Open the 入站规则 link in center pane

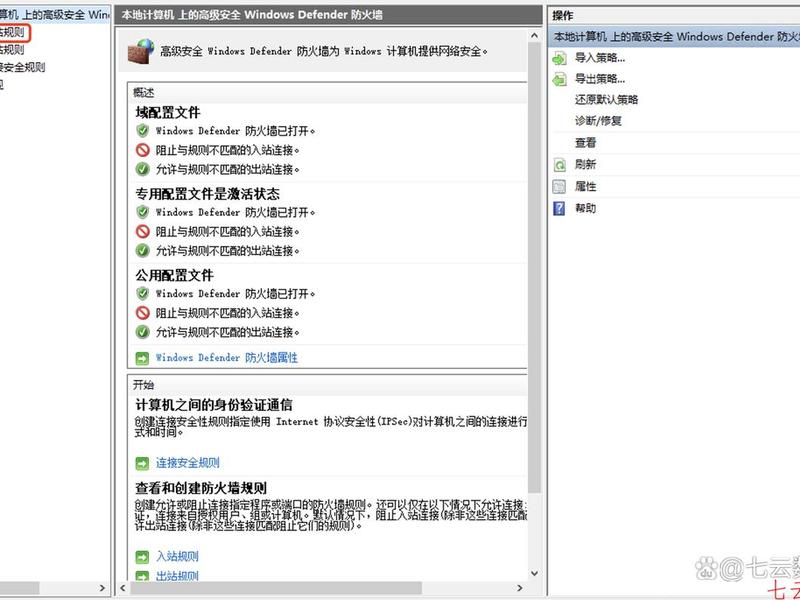click(x=177, y=557)
